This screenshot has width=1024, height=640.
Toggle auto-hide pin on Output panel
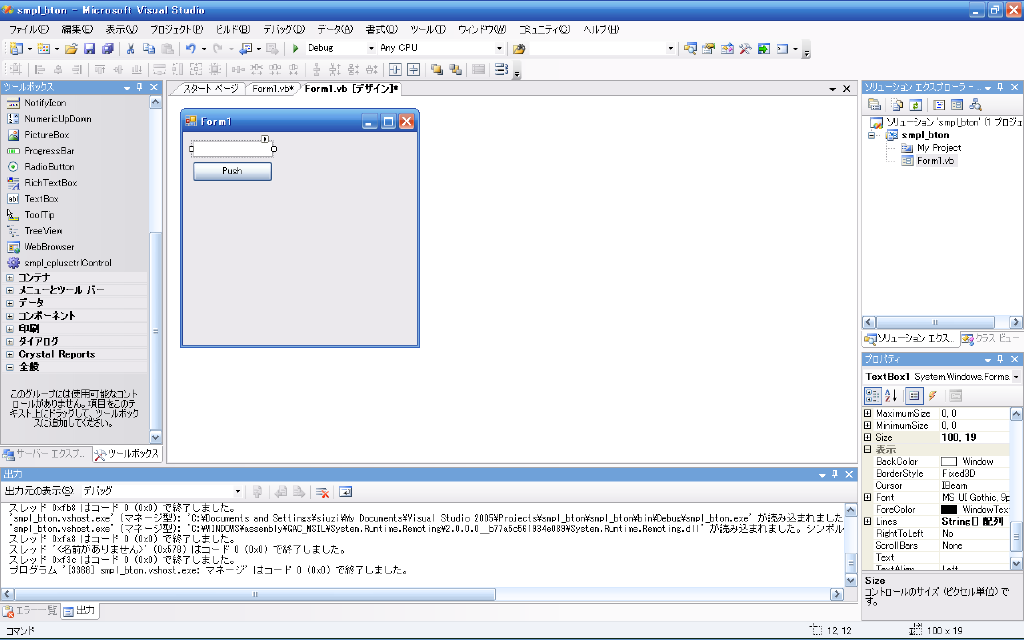point(835,474)
